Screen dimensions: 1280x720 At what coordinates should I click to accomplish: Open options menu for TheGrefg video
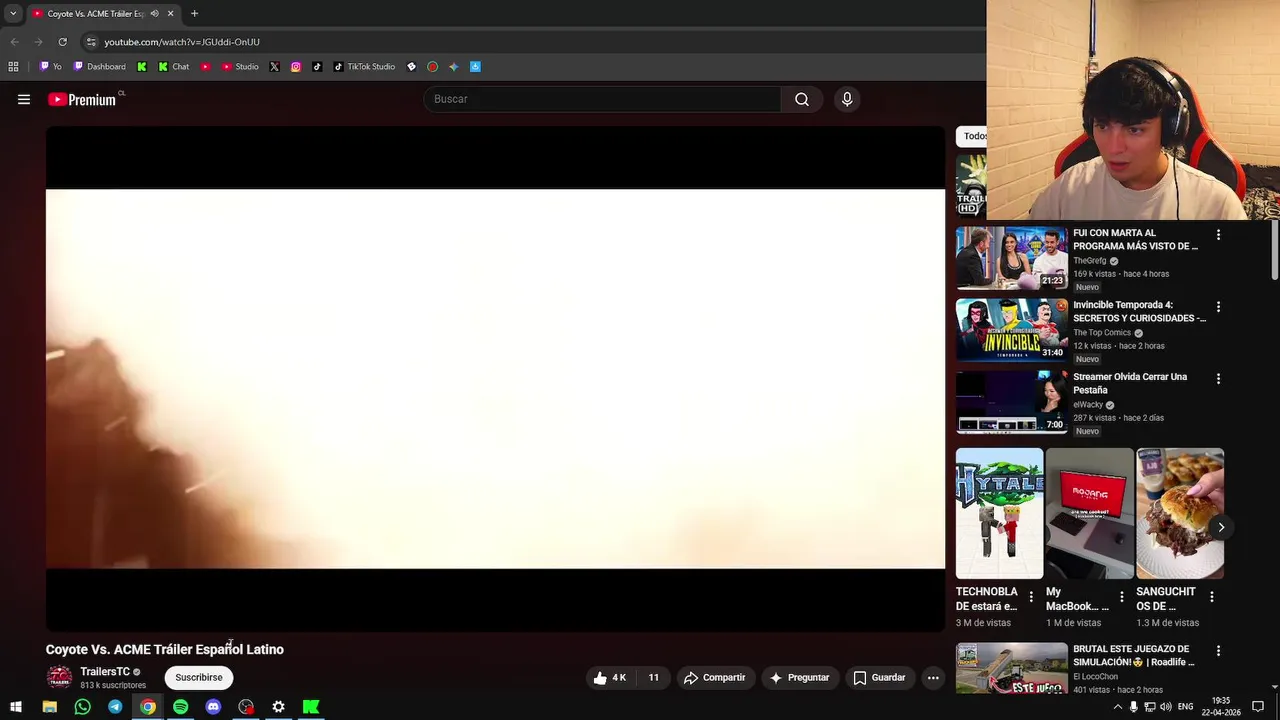pyautogui.click(x=1218, y=235)
